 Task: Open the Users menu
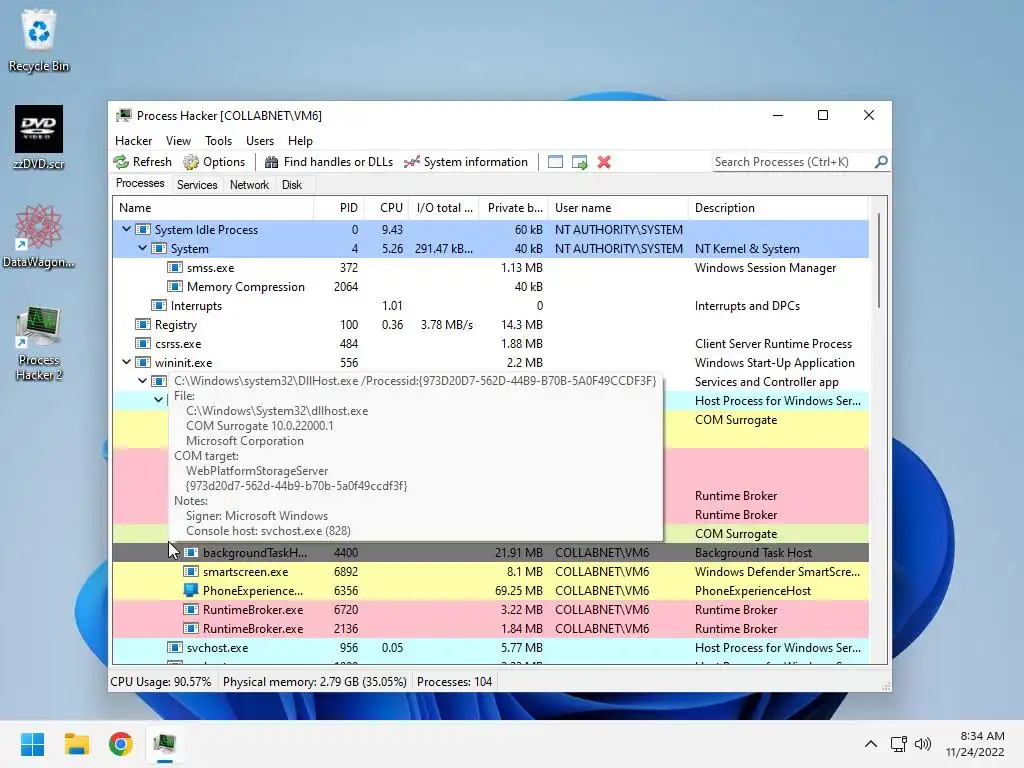pyautogui.click(x=260, y=140)
